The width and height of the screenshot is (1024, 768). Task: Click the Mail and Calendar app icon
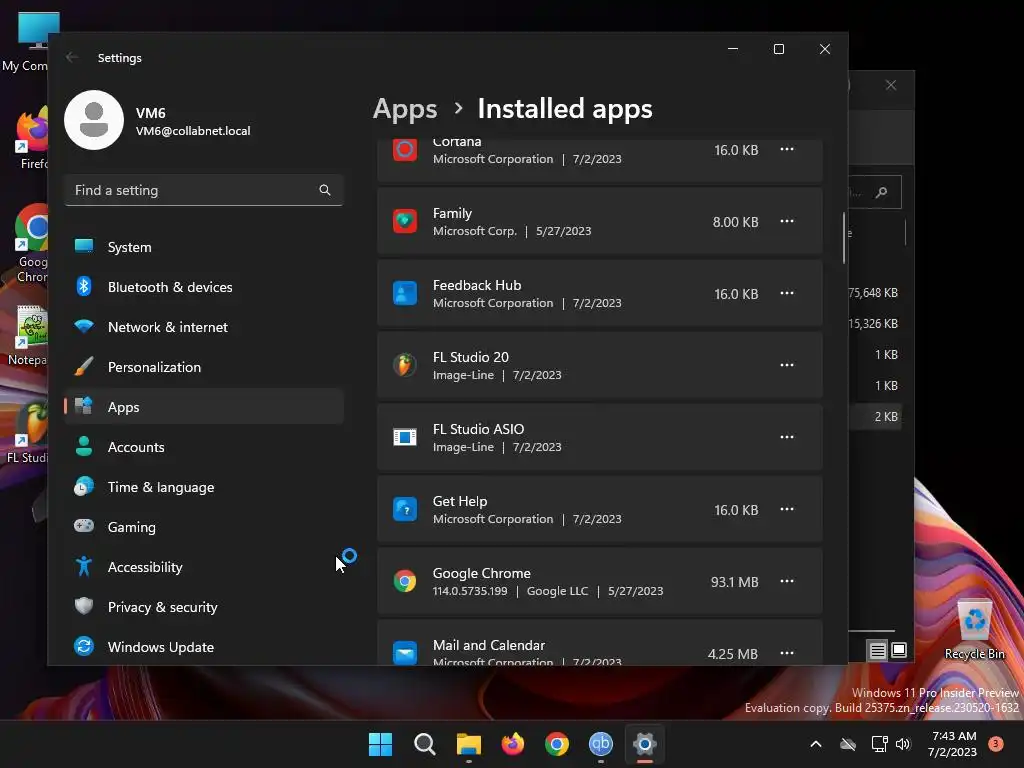pos(405,652)
